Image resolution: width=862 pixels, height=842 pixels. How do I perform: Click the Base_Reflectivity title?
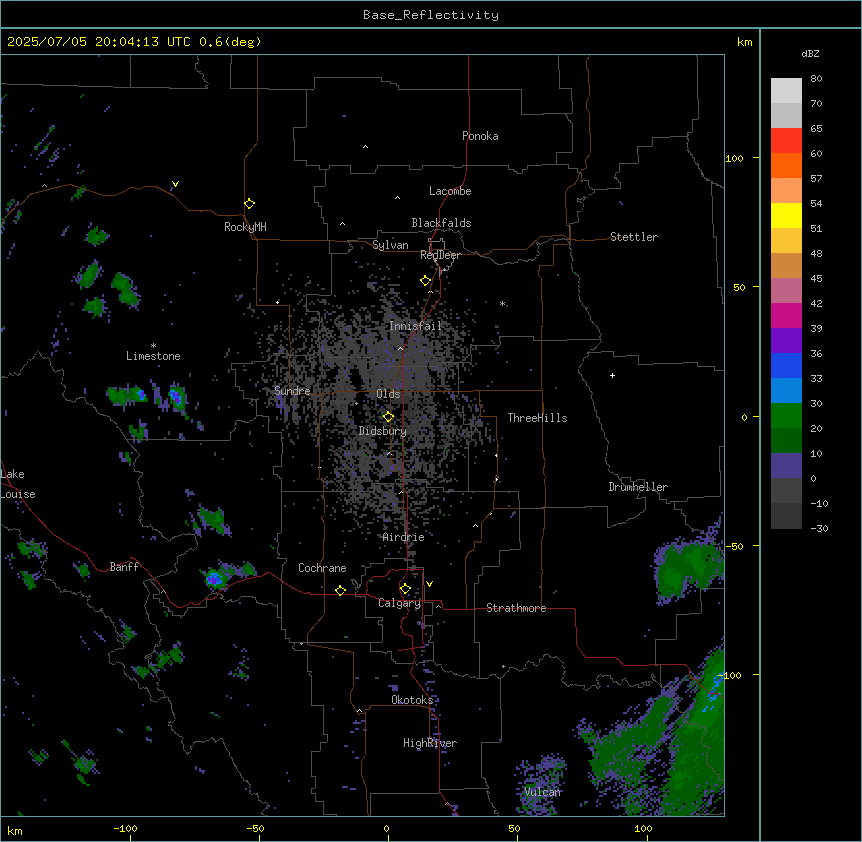coord(431,15)
